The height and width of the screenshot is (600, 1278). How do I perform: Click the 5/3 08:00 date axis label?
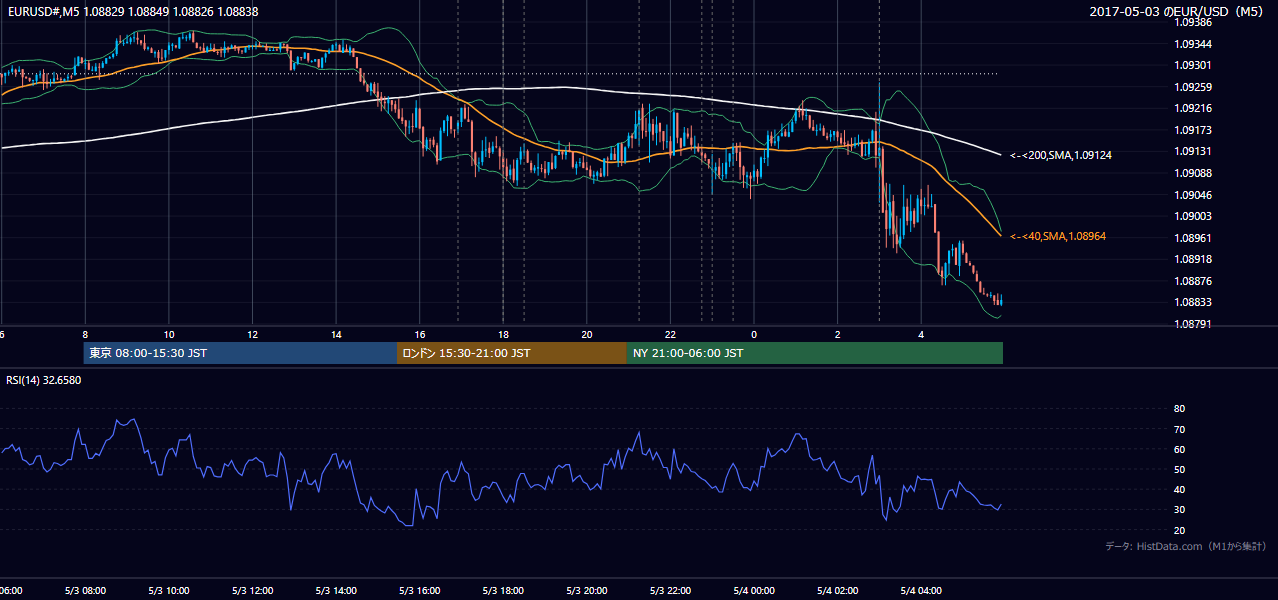(85, 591)
